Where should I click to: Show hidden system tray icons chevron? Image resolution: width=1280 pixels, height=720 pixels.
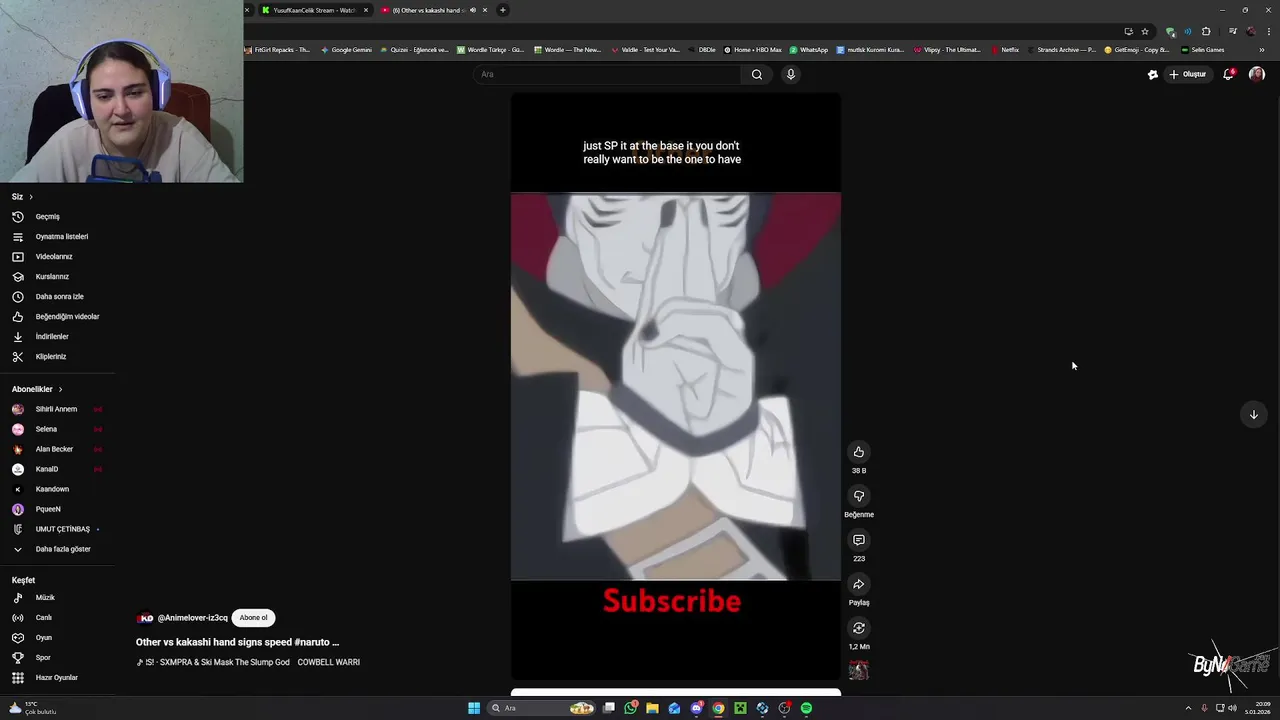(x=1188, y=708)
